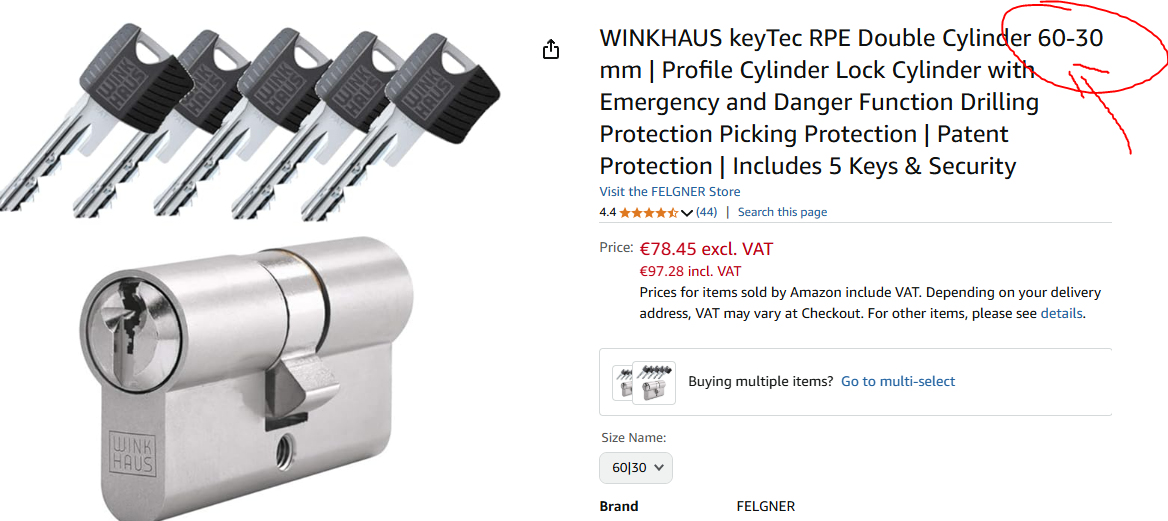The width and height of the screenshot is (1168, 521).
Task: Click the keyhole on the cylinder image
Action: point(121,323)
